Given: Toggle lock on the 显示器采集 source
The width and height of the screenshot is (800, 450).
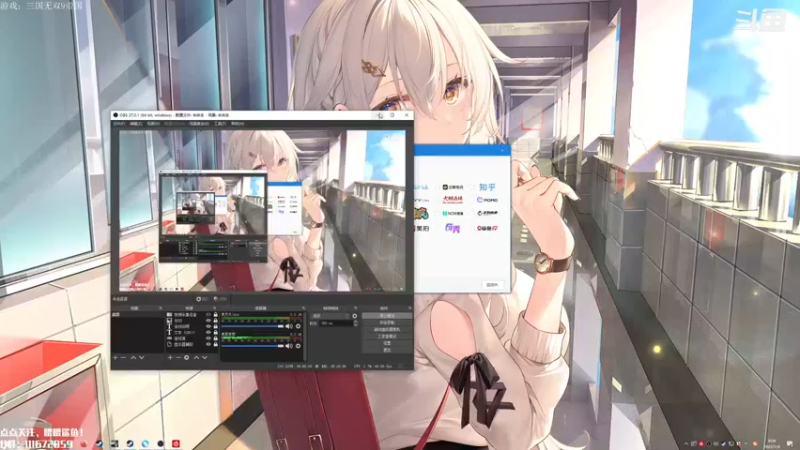Looking at the screenshot, I should point(215,344).
